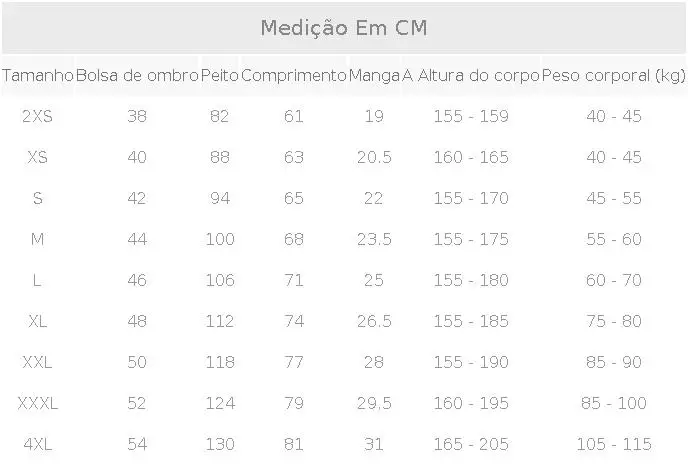Click the Comprimento column header
The image size is (688, 466).
293,75
